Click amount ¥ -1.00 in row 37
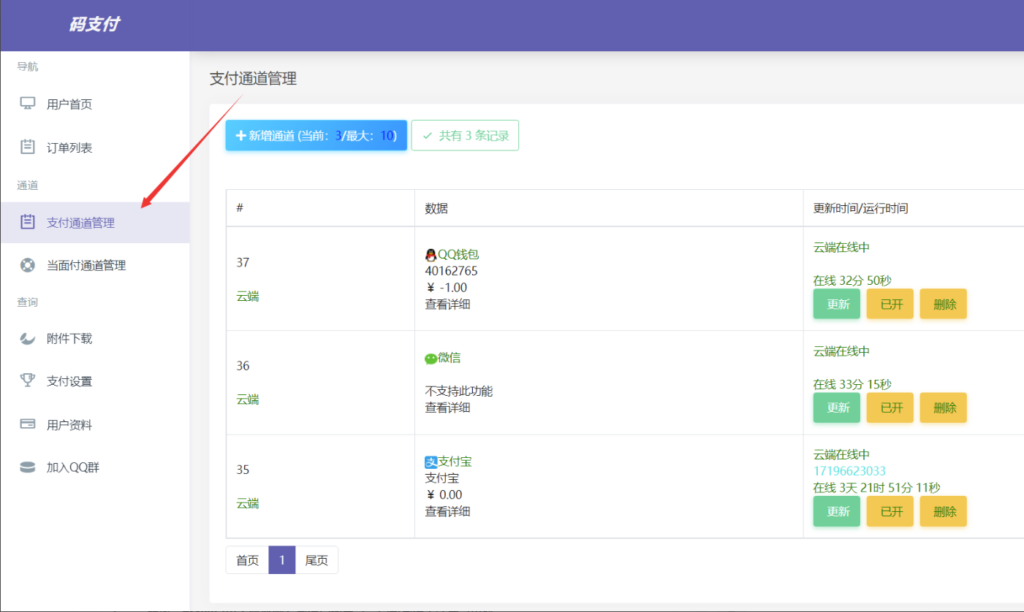This screenshot has height=612, width=1024. (x=446, y=287)
